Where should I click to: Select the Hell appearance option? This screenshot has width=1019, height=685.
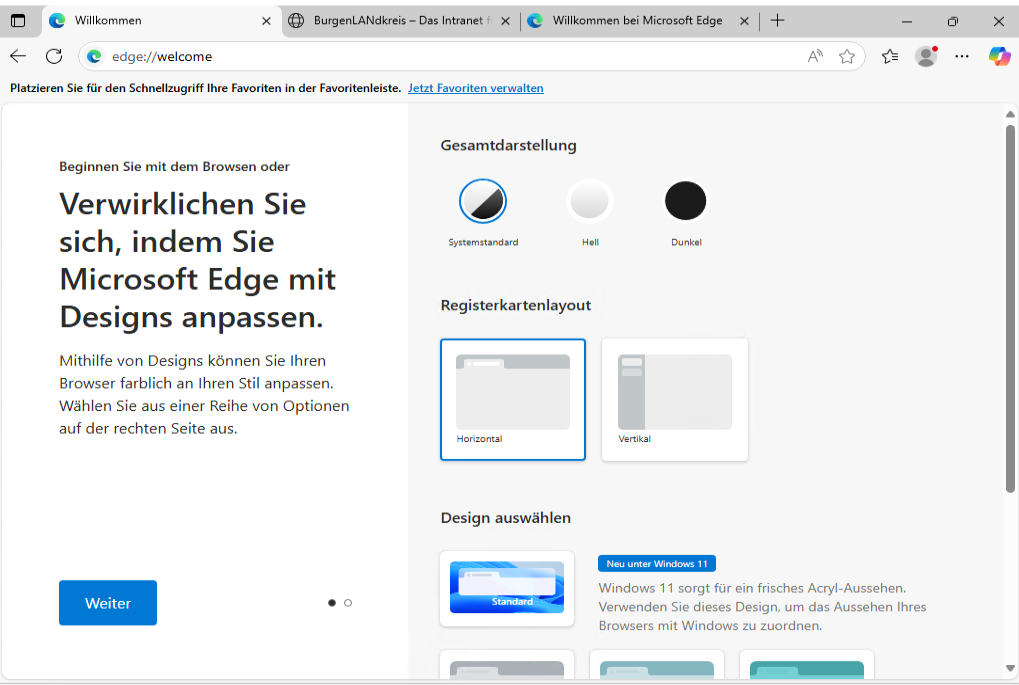pyautogui.click(x=590, y=201)
